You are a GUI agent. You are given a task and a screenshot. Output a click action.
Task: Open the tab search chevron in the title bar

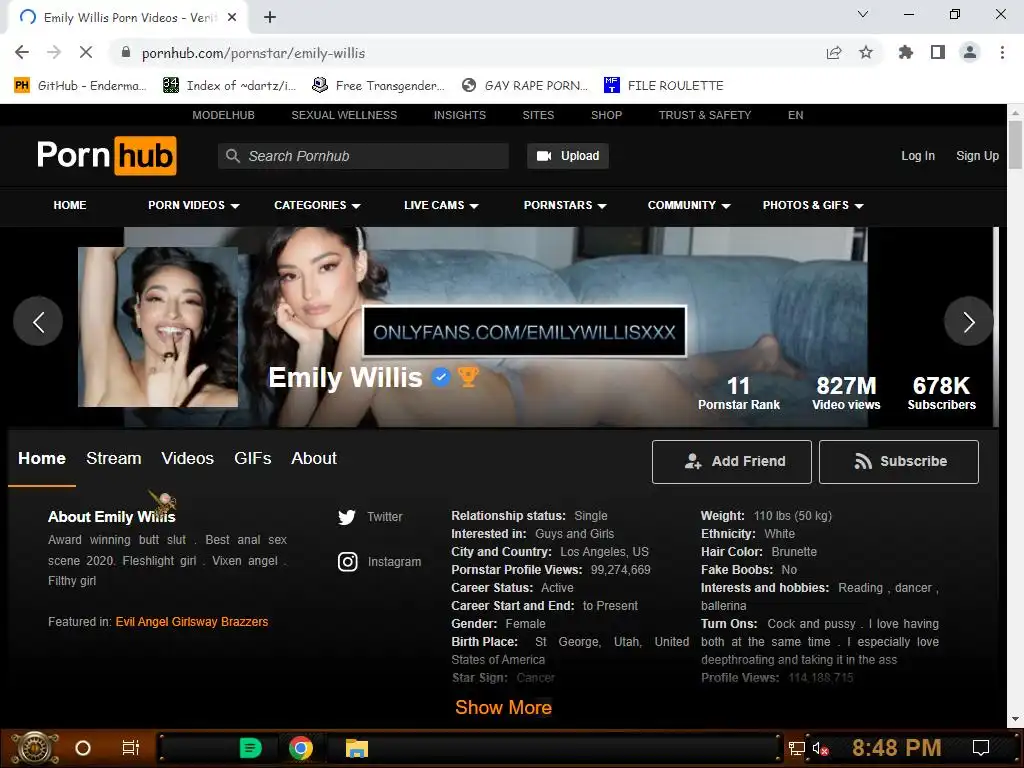click(863, 14)
